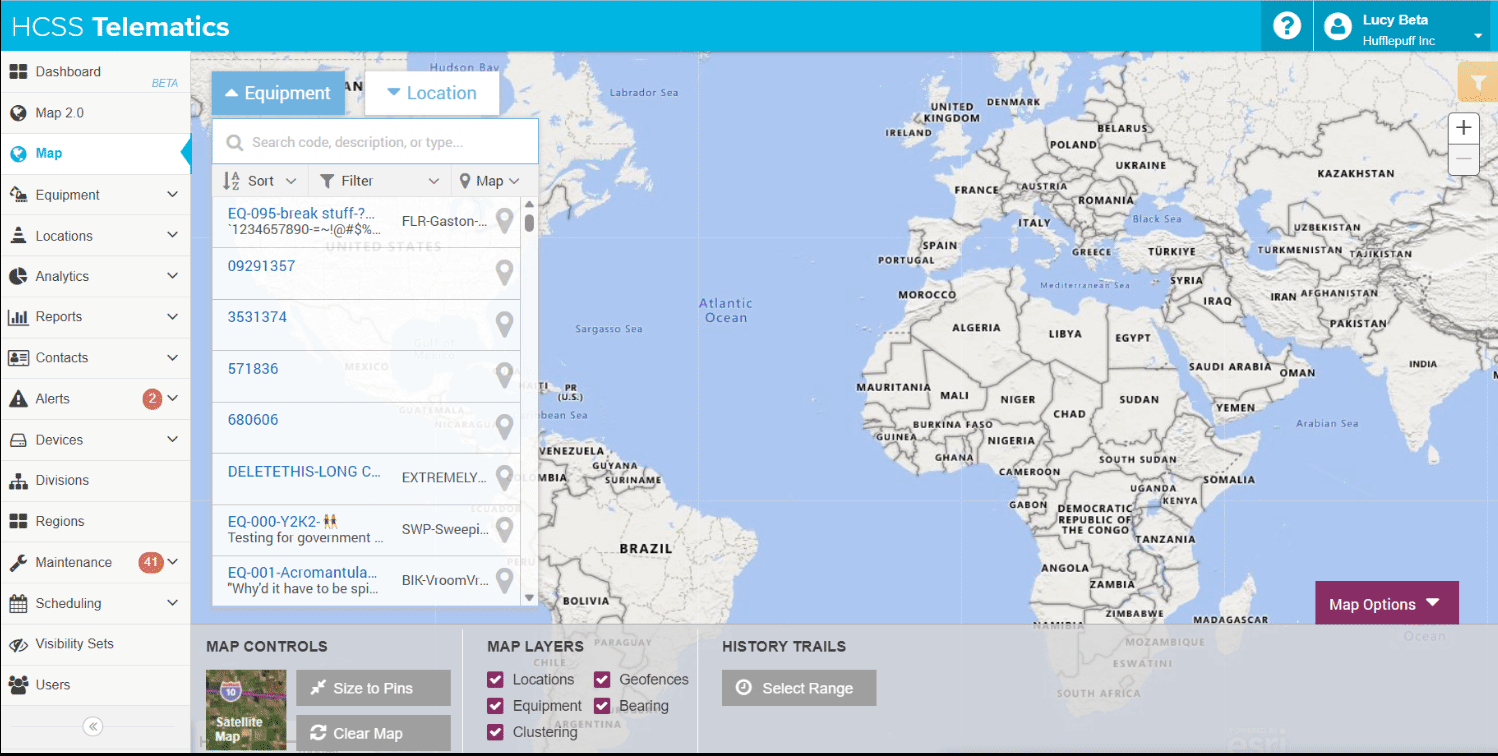Click the location pin for EQ-001-Acromantula
This screenshot has width=1498, height=756.
pos(505,580)
